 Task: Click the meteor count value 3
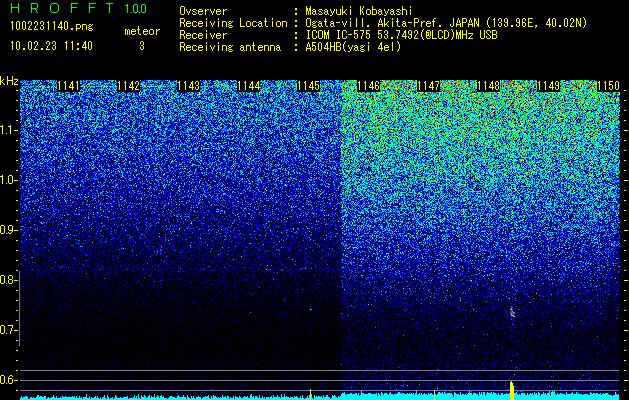pos(142,46)
